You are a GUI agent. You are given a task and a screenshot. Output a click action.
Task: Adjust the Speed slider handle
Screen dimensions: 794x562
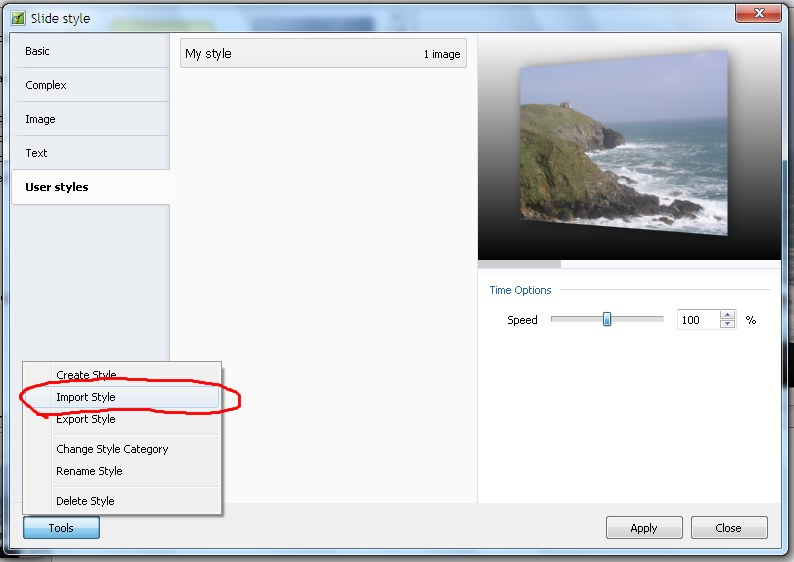point(606,320)
